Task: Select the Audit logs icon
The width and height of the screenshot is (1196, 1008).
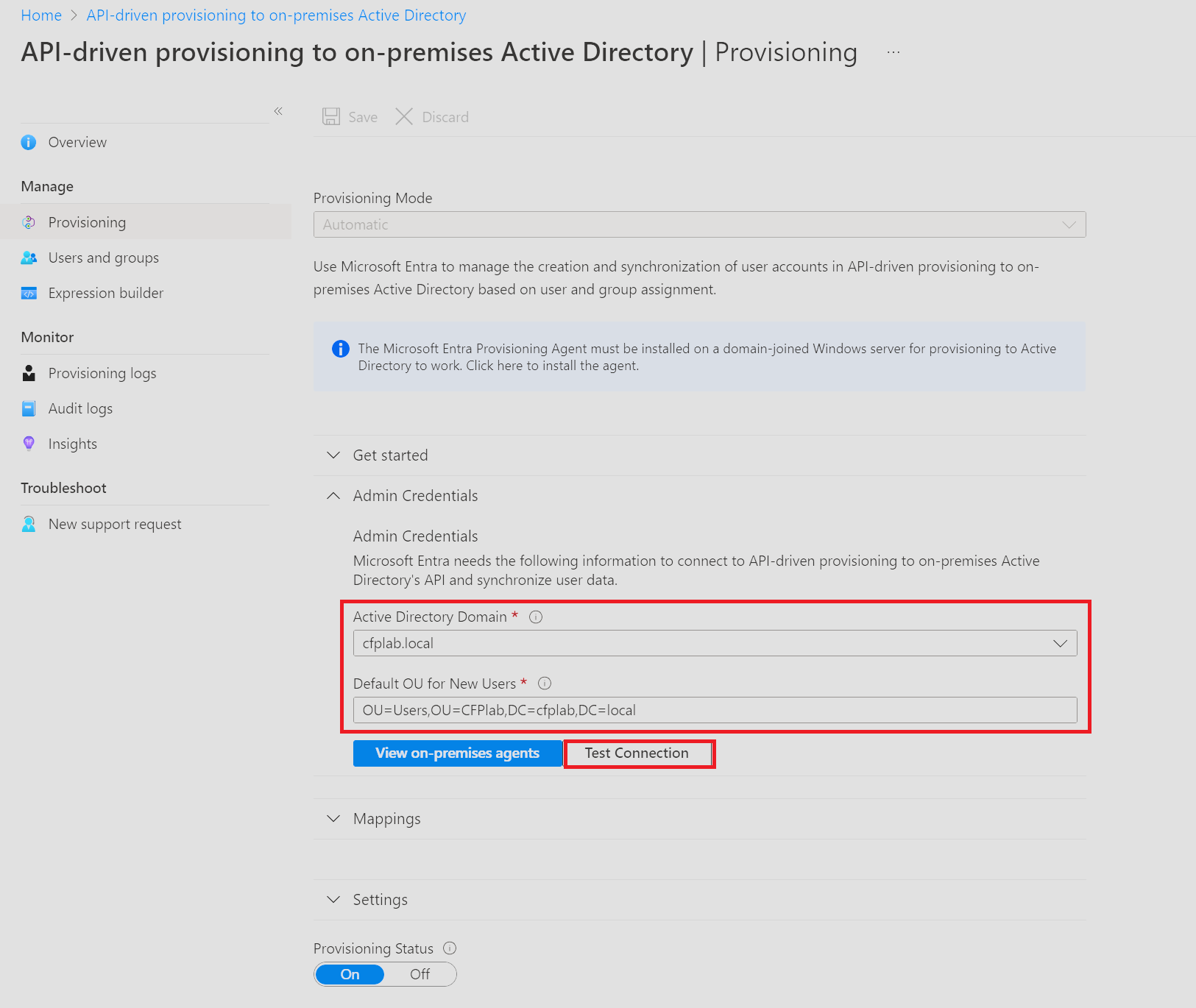Action: [29, 408]
